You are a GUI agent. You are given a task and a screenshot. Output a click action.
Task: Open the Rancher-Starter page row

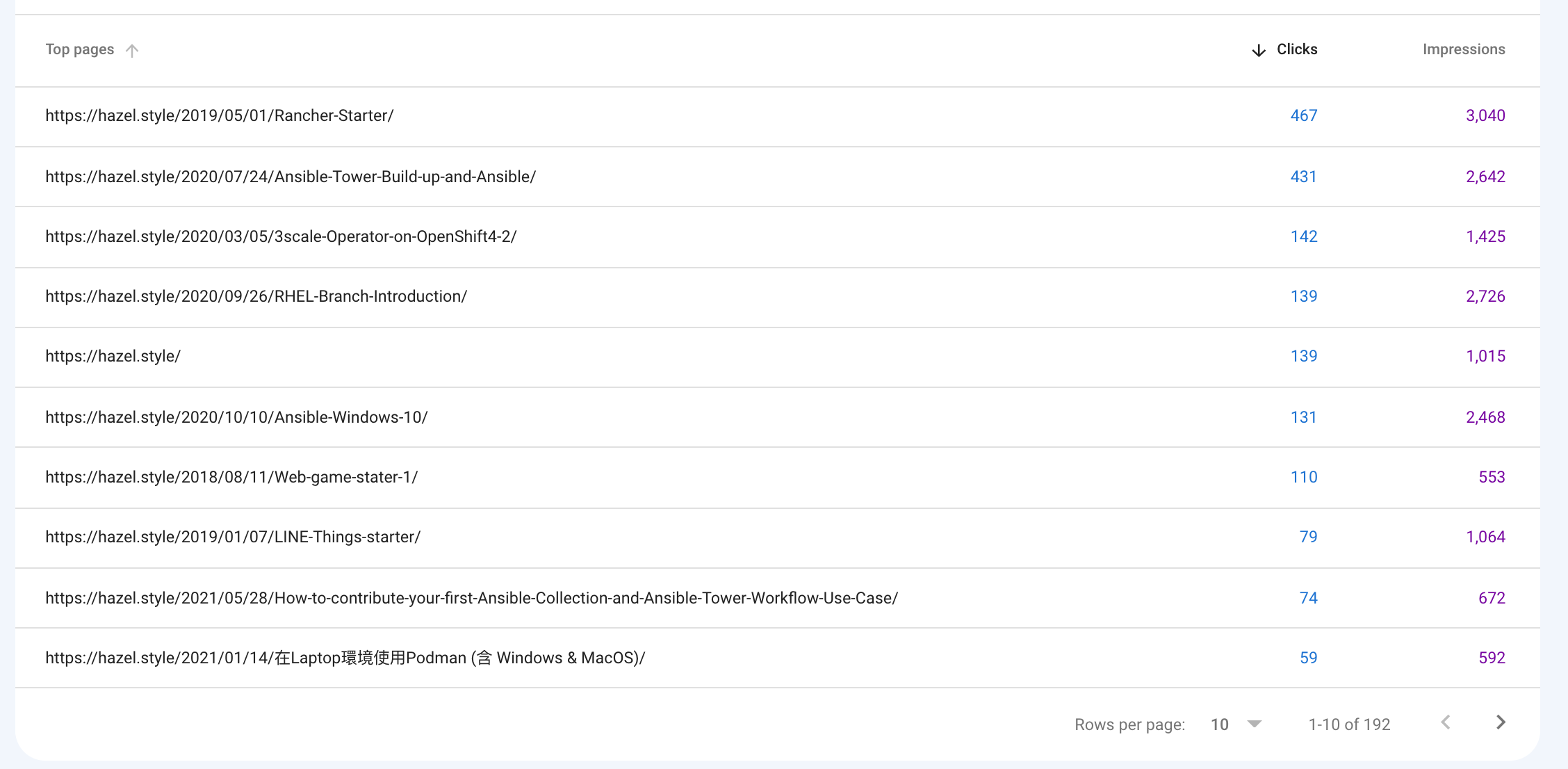tap(778, 116)
